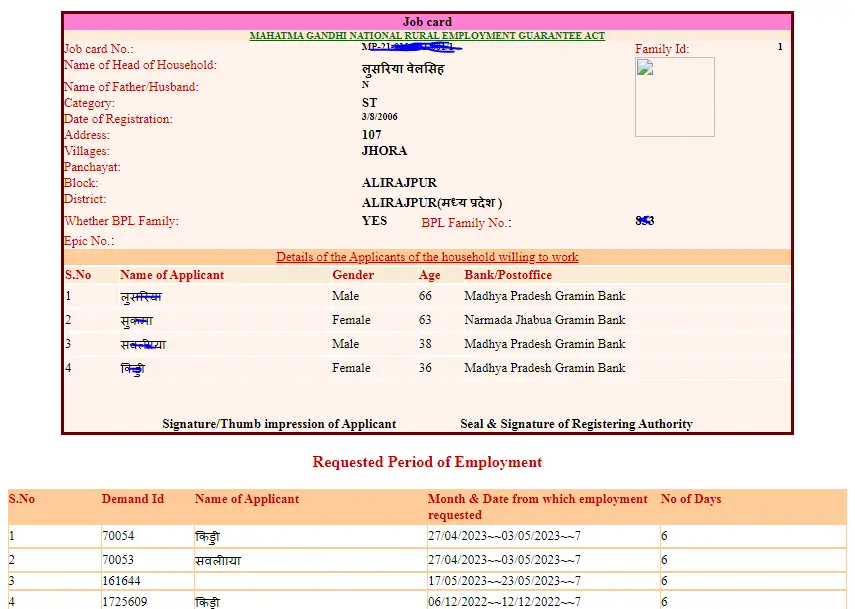
Task: Click the 'No of Days' column header
Action: click(x=691, y=499)
